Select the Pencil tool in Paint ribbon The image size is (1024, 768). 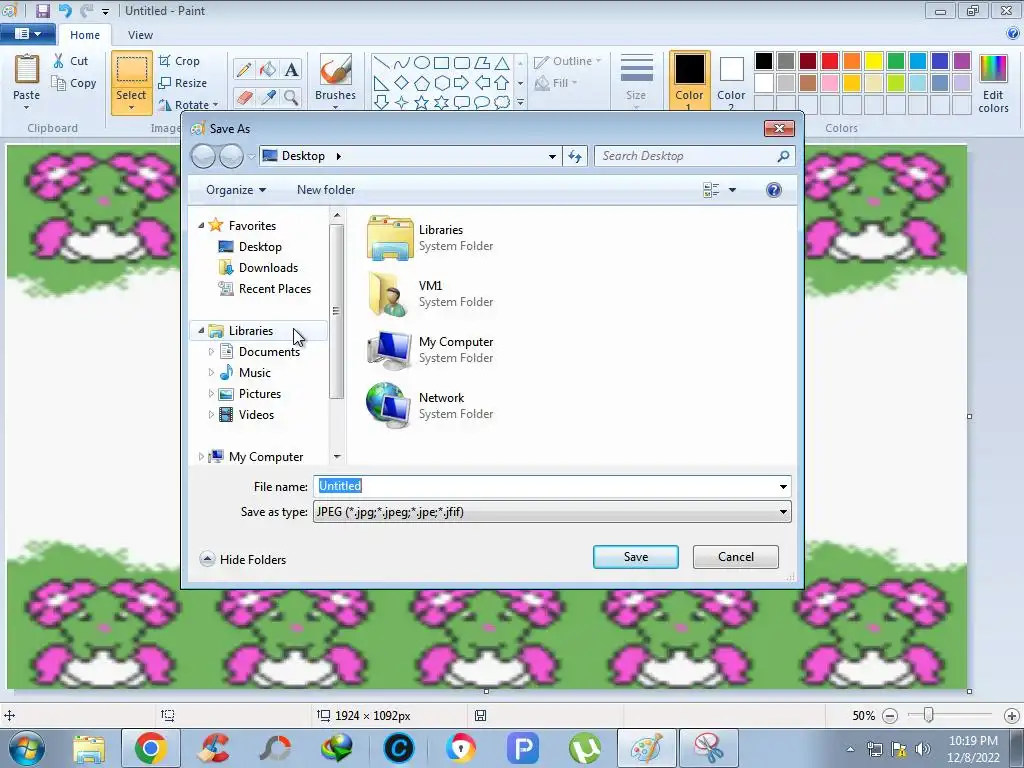point(244,69)
